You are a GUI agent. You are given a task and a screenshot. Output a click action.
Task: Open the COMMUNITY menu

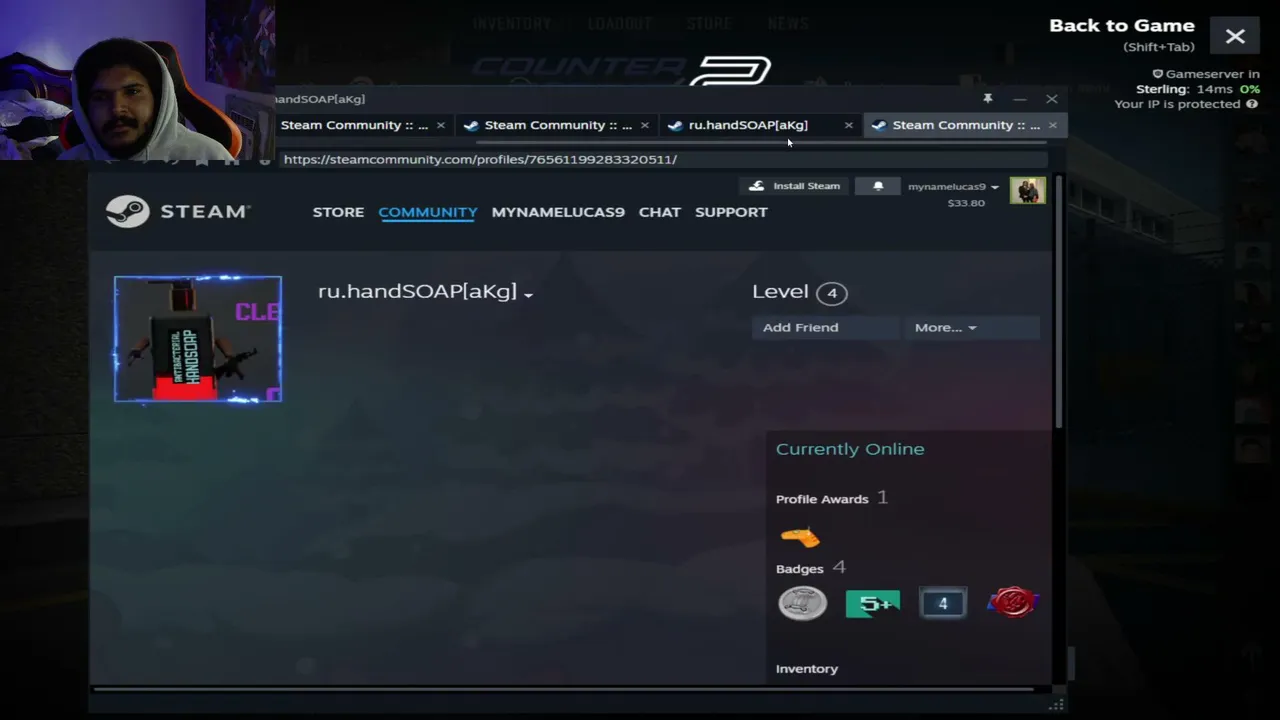(428, 212)
